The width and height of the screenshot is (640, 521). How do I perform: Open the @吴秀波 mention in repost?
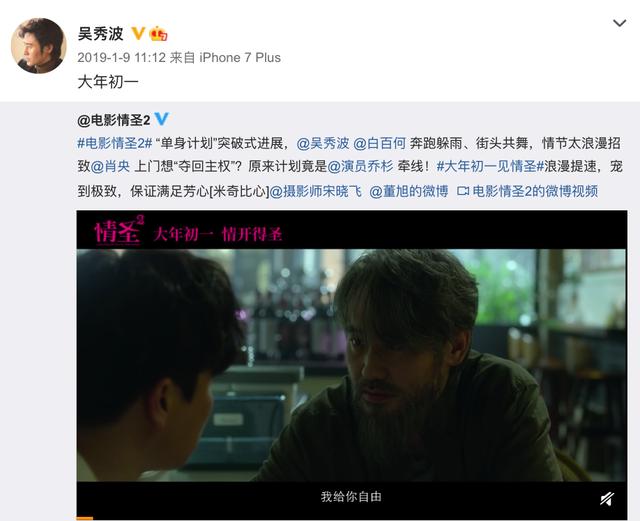pyautogui.click(x=323, y=143)
